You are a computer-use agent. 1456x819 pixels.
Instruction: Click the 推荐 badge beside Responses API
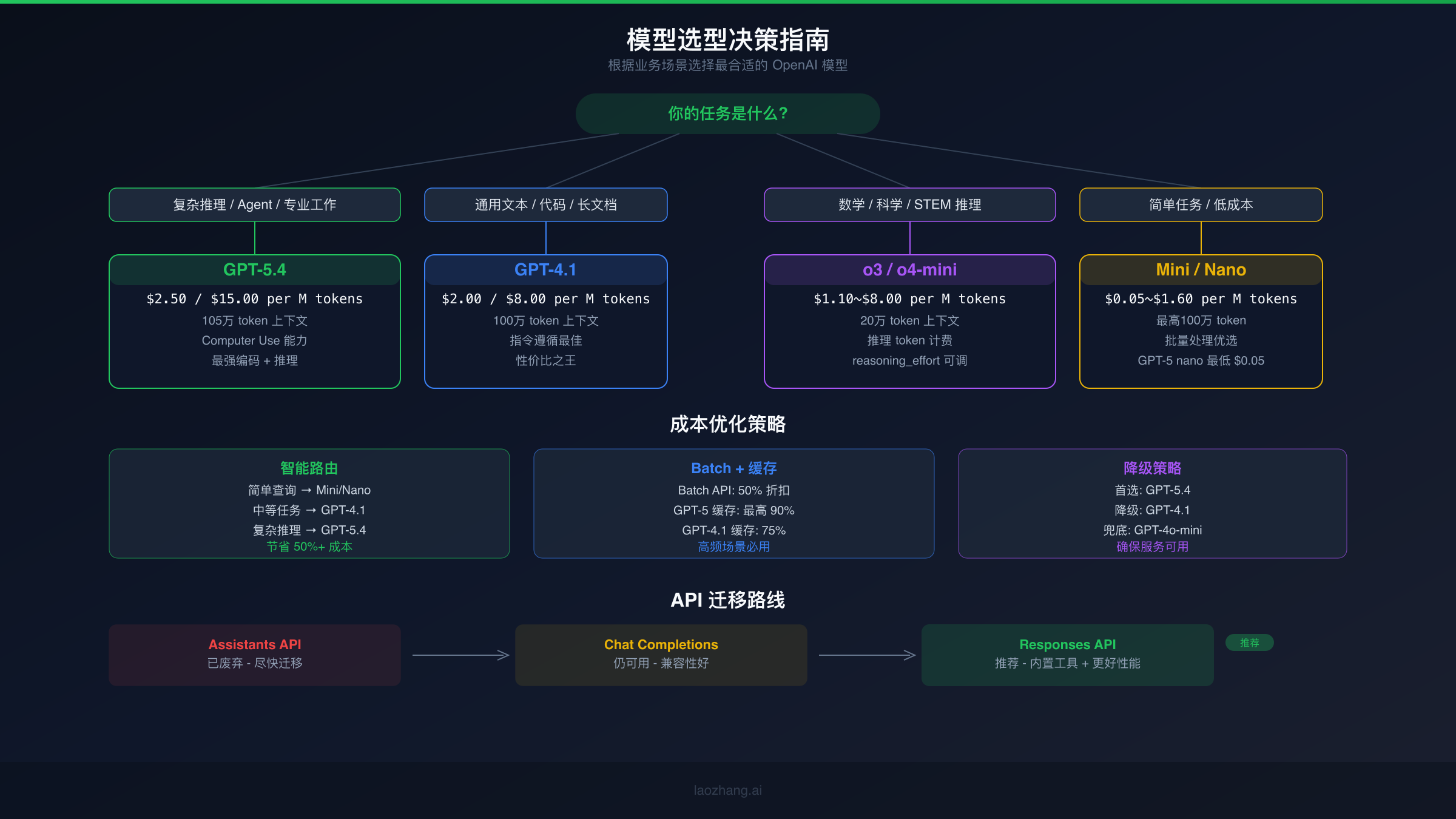(x=1250, y=642)
